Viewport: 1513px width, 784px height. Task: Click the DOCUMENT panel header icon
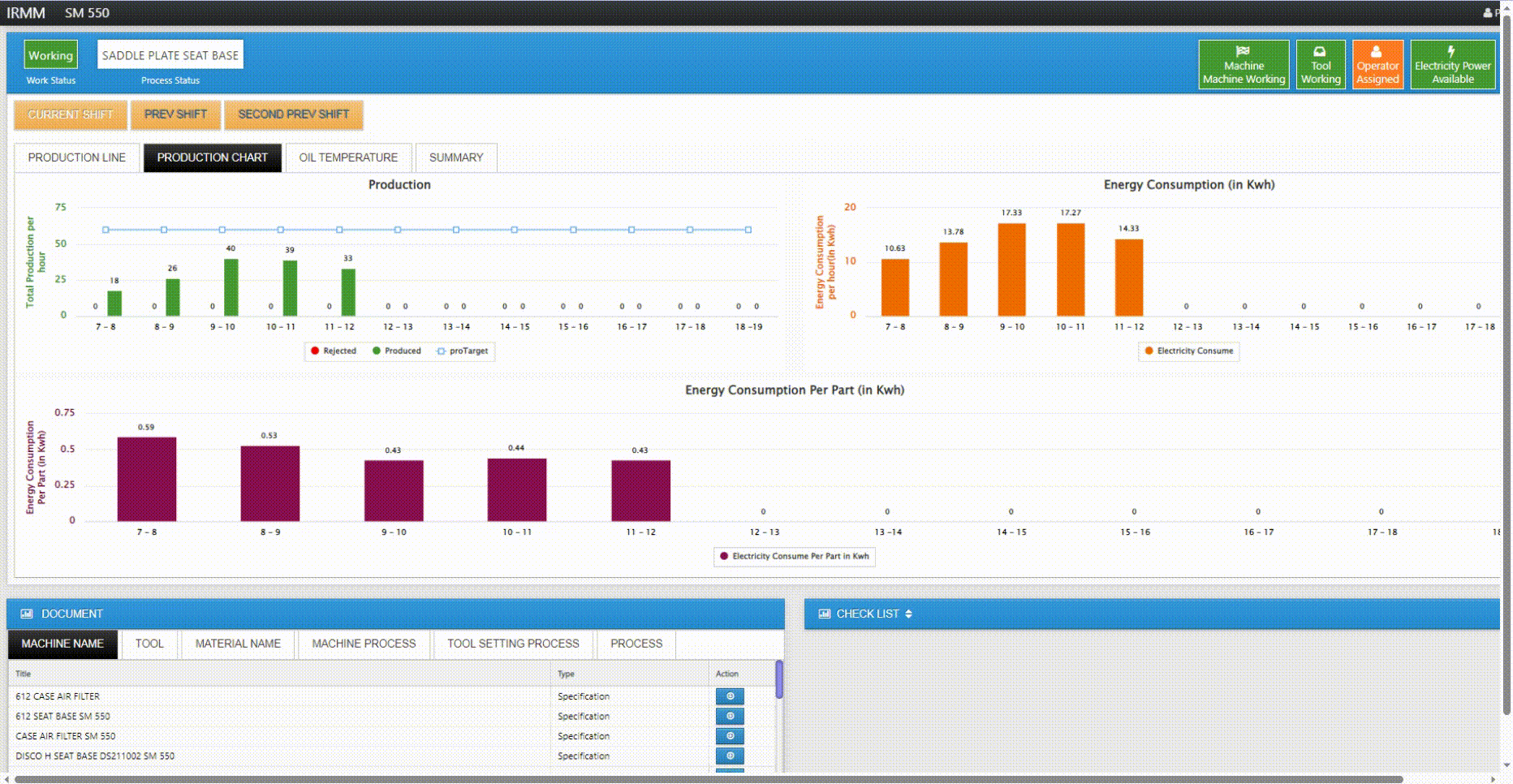(27, 614)
